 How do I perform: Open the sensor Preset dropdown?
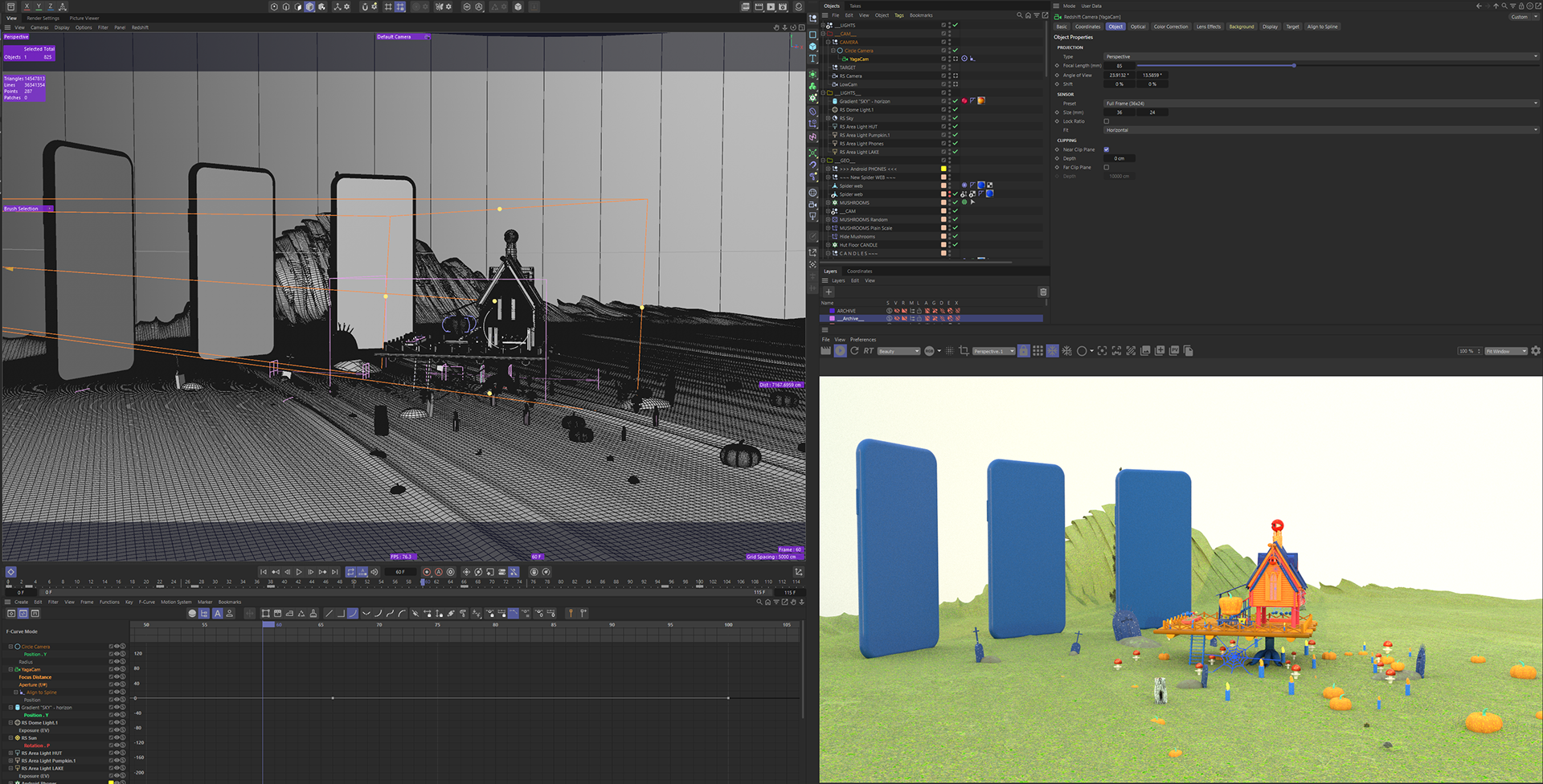(1320, 104)
